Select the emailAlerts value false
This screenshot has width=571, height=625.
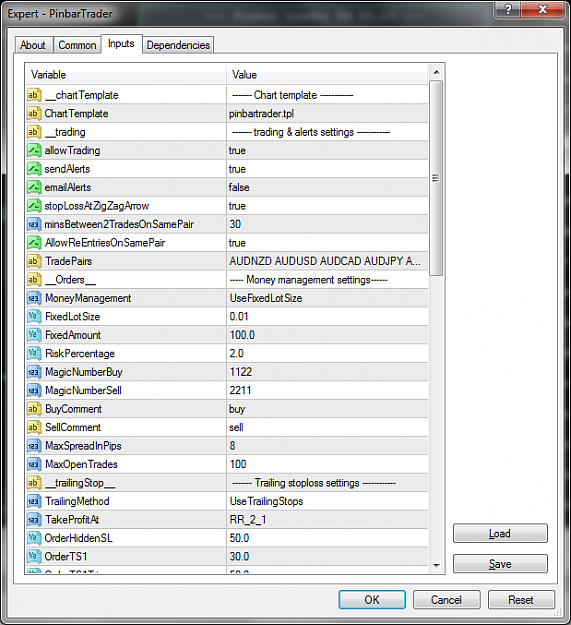(x=239, y=187)
